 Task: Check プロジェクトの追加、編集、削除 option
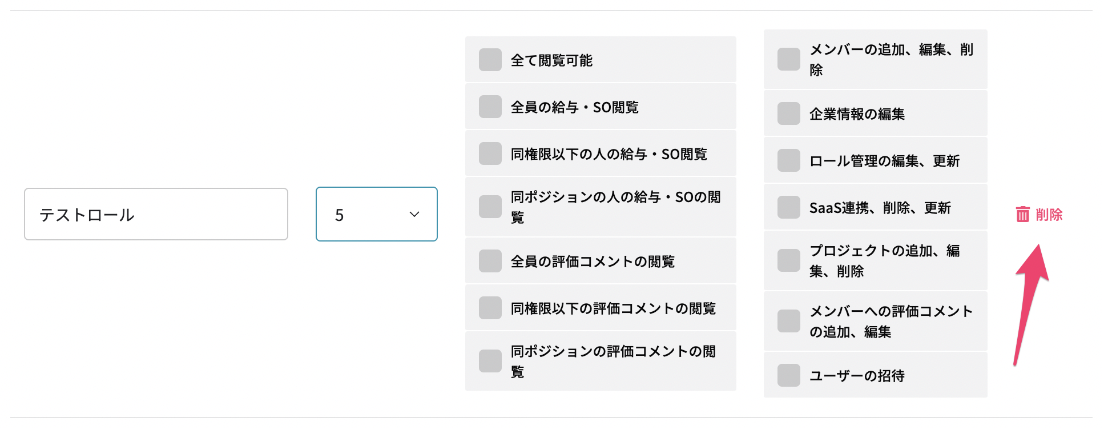(789, 260)
